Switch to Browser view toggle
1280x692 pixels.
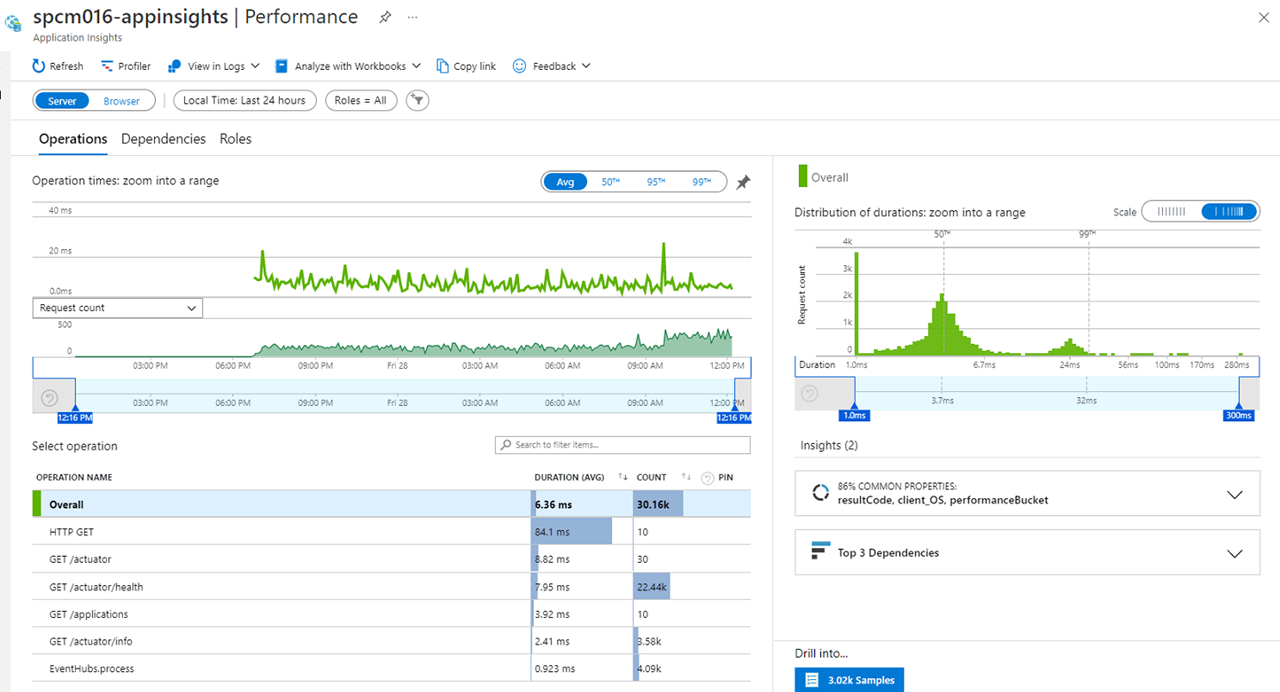coord(122,101)
